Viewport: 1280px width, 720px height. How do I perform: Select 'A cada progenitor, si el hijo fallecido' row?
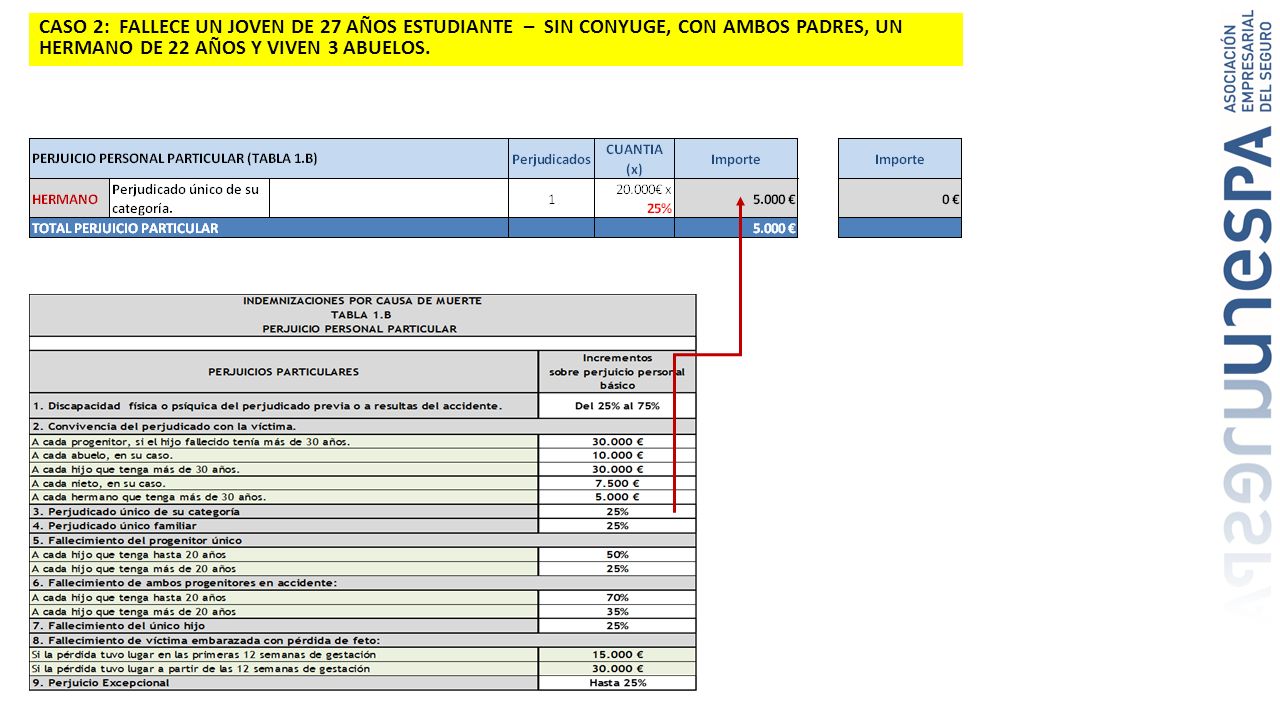click(x=284, y=441)
